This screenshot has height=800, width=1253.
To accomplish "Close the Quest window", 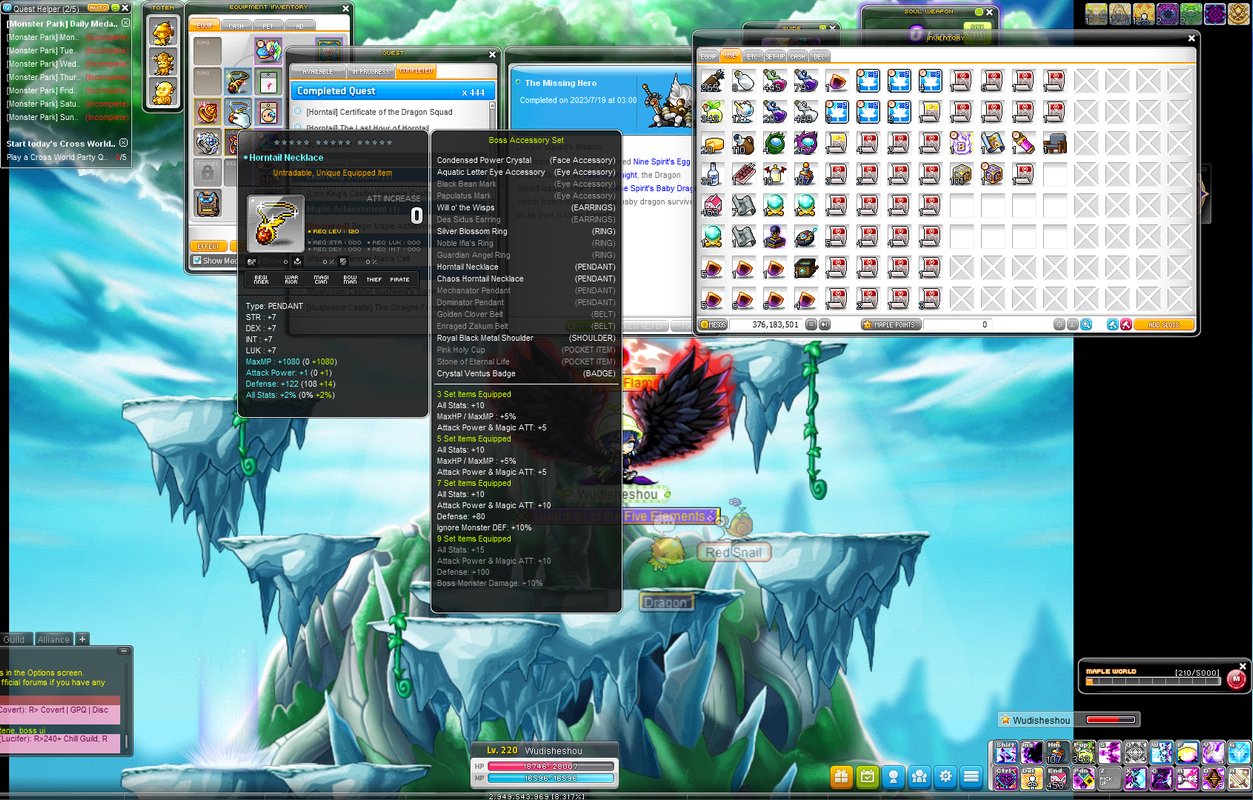I will (x=491, y=55).
